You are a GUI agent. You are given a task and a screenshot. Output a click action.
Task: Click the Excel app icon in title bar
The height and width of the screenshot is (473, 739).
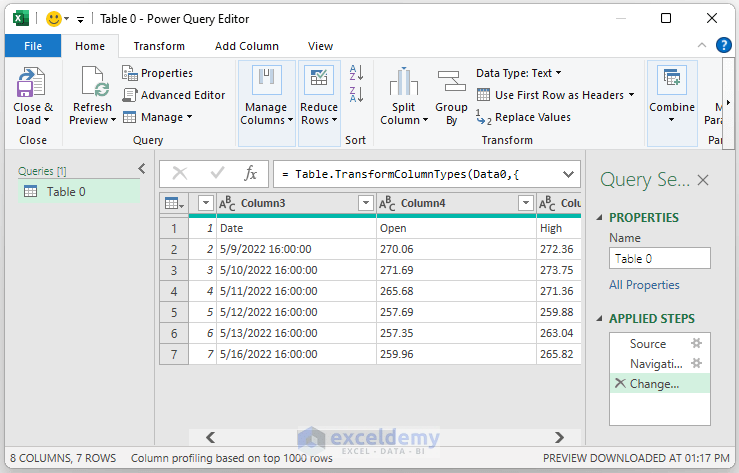[x=21, y=19]
